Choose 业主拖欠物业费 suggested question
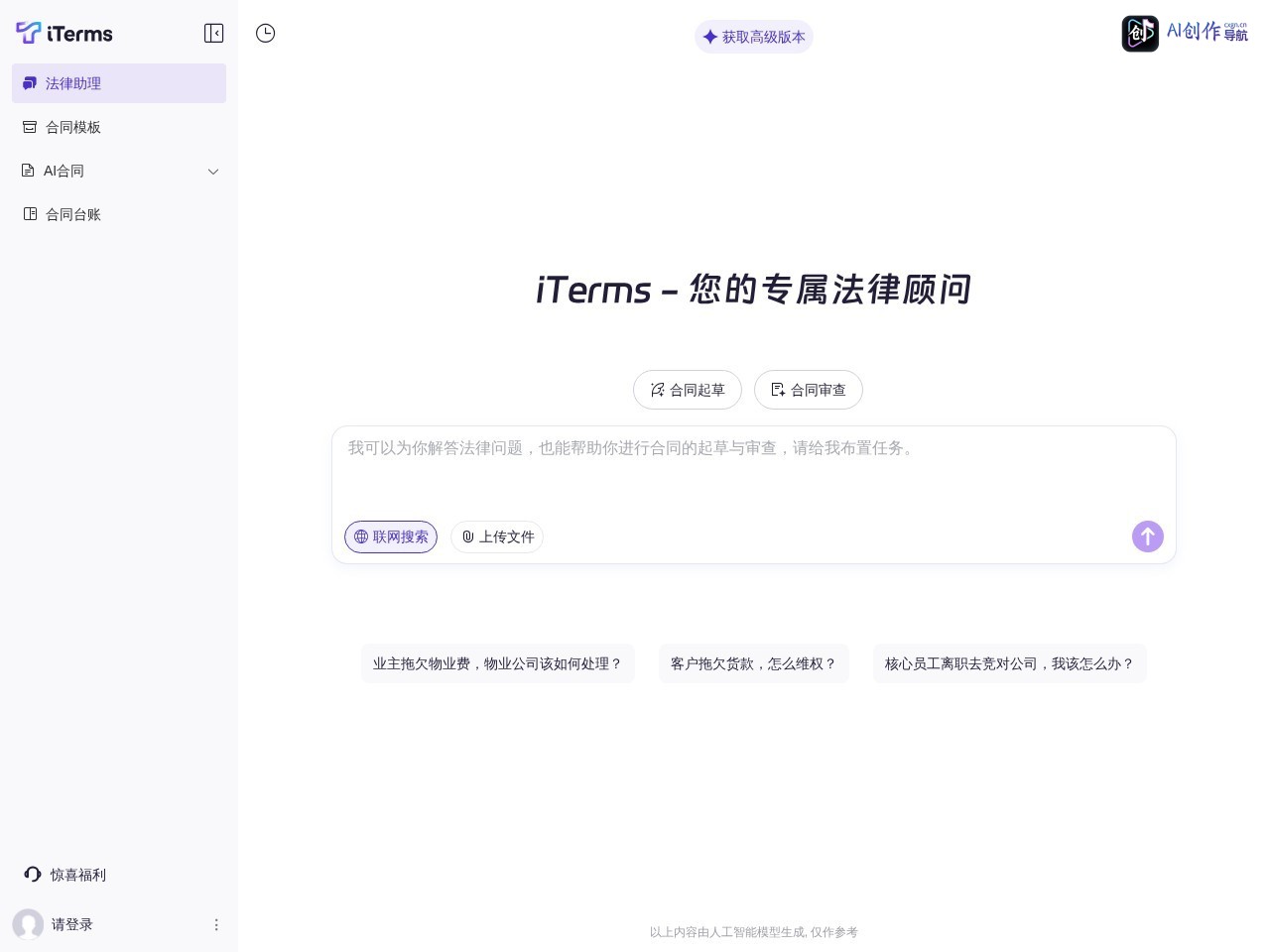This screenshot has height=952, width=1270. coord(497,663)
